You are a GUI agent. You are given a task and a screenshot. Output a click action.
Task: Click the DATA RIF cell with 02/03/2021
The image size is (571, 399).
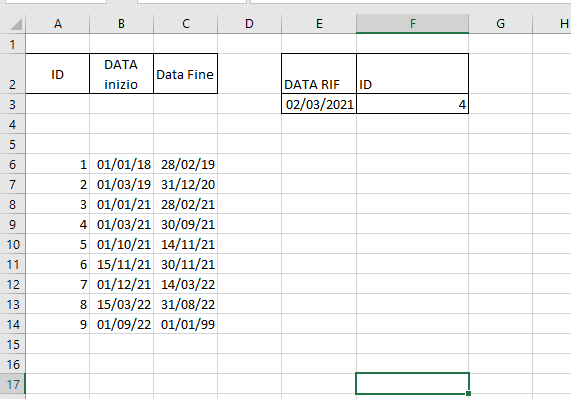(319, 104)
